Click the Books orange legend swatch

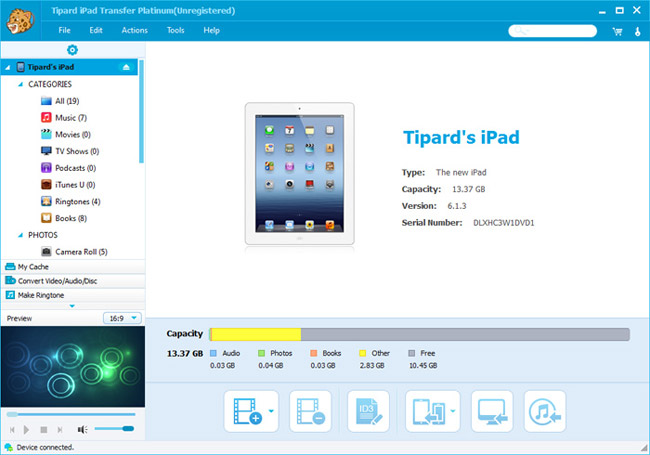[x=314, y=353]
